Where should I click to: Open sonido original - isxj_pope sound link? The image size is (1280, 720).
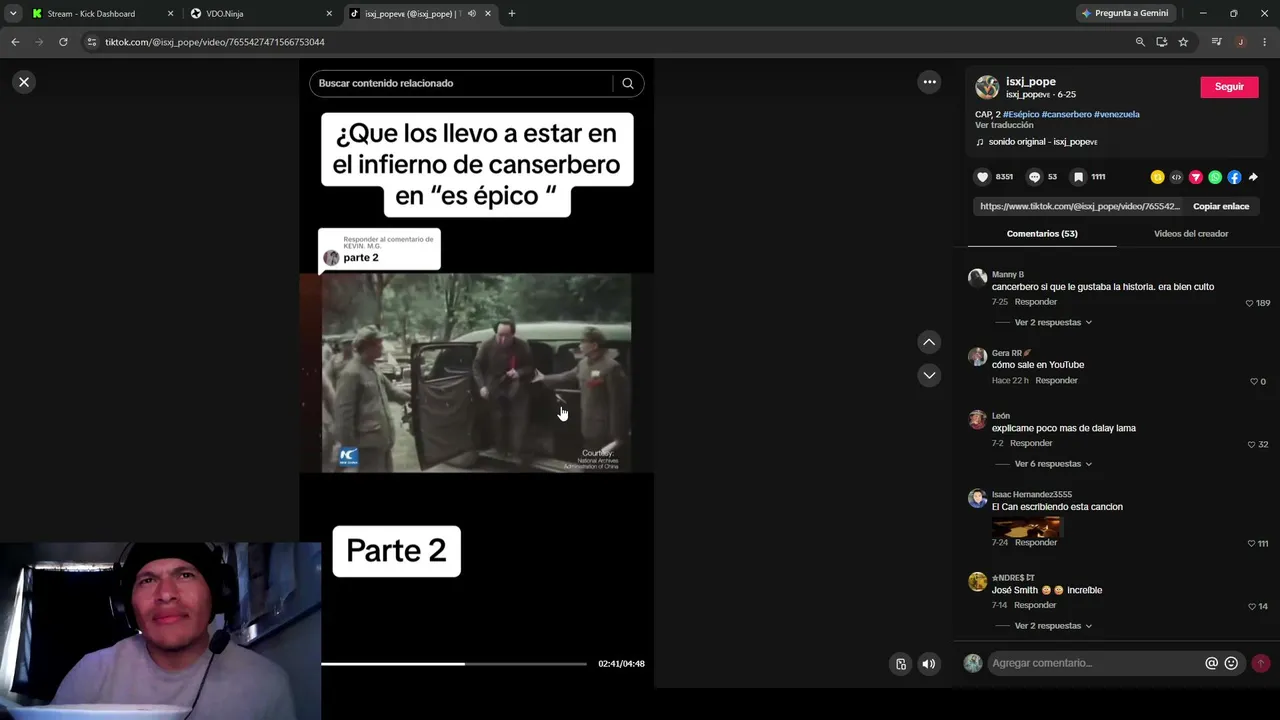pos(1042,142)
